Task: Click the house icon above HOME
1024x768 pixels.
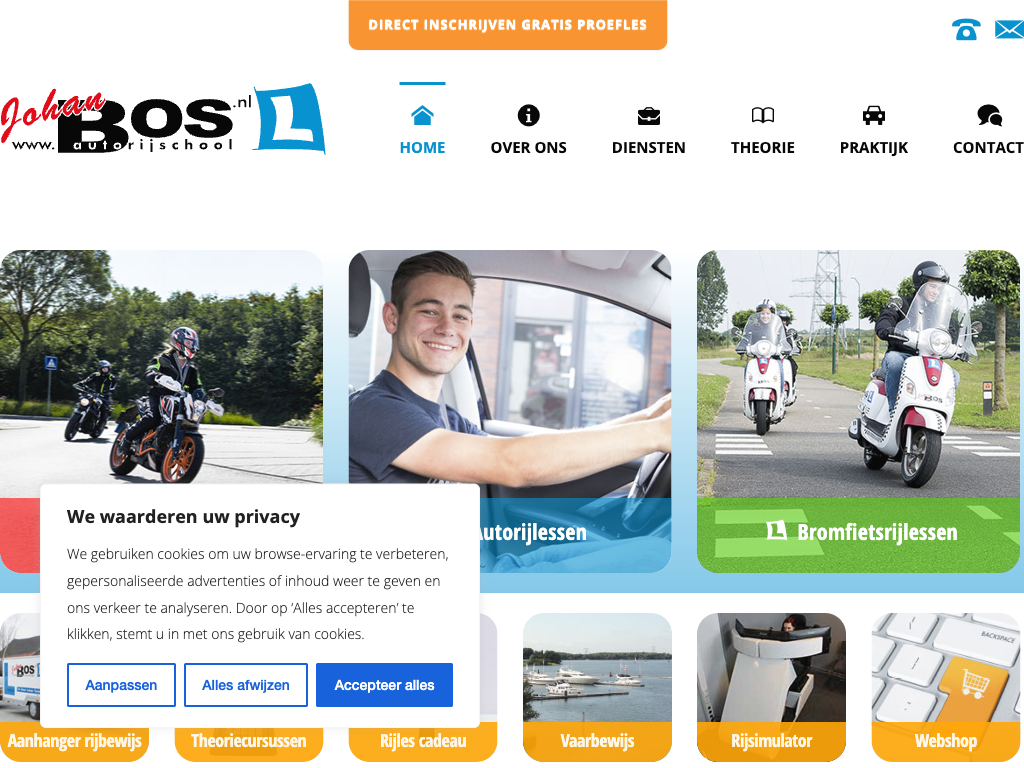Action: [x=423, y=115]
